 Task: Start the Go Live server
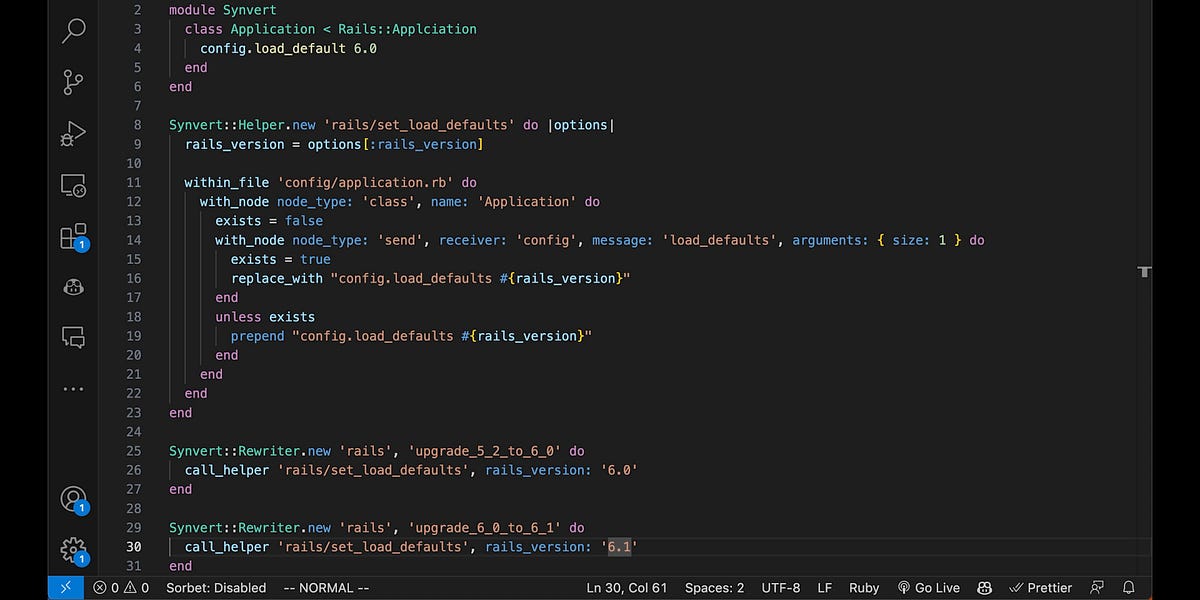(x=928, y=588)
